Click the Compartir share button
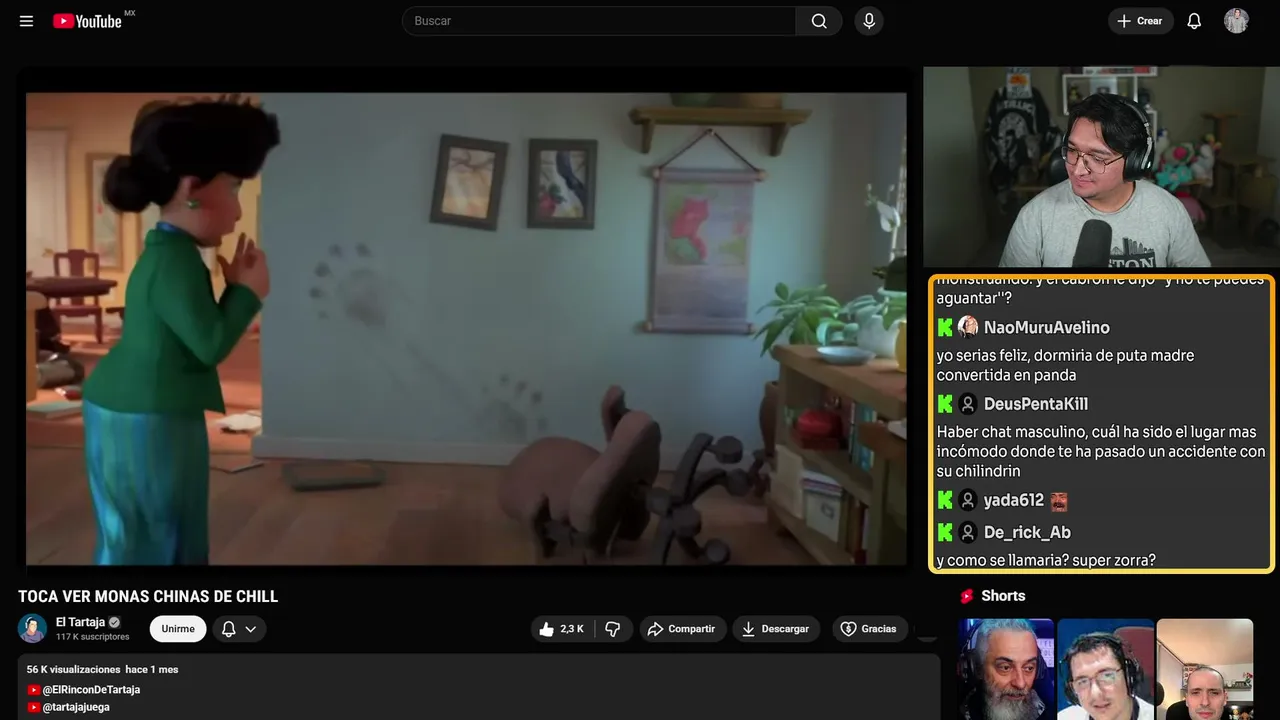The width and height of the screenshot is (1280, 720). pyautogui.click(x=681, y=629)
